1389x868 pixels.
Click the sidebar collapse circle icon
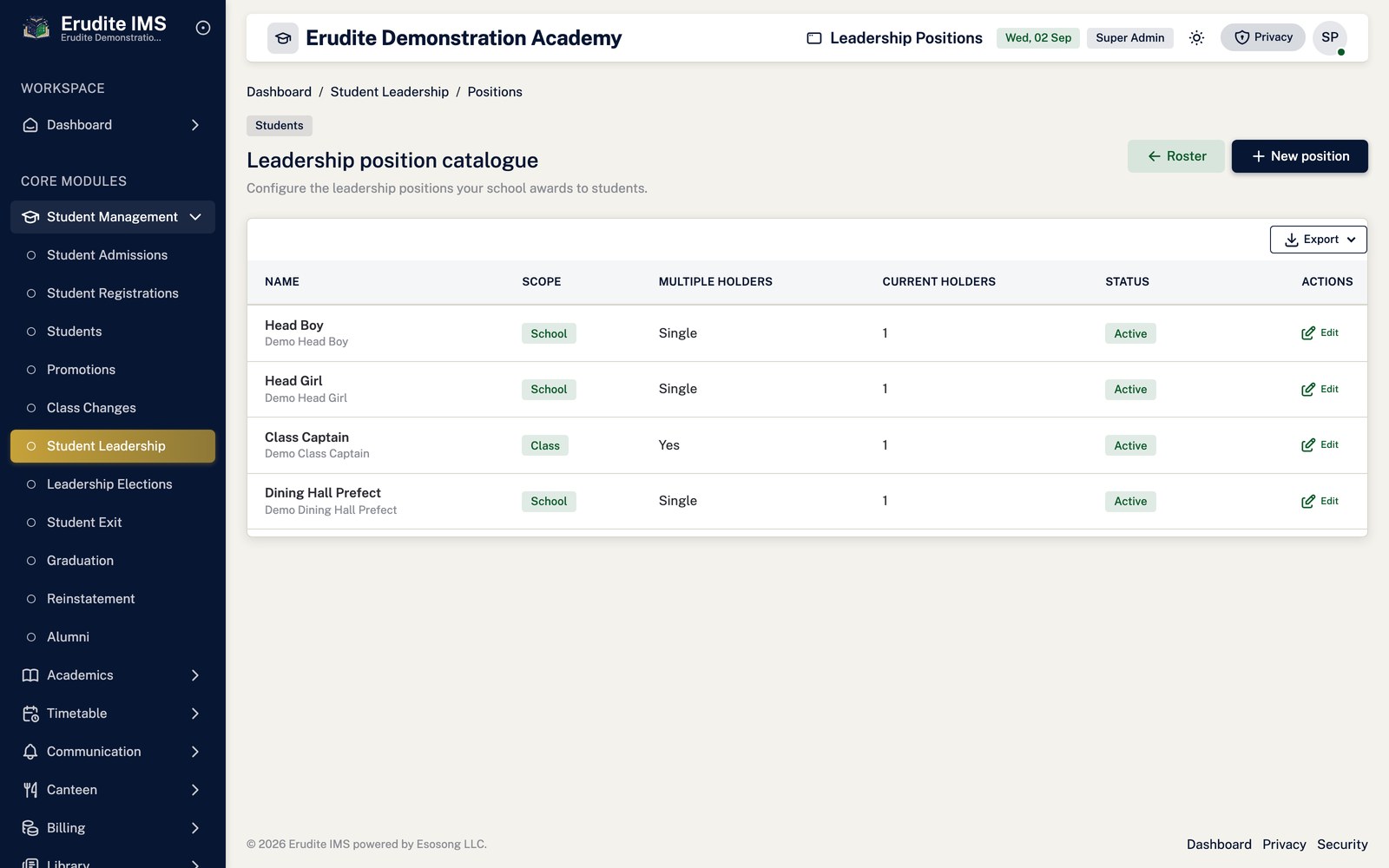tap(203, 28)
